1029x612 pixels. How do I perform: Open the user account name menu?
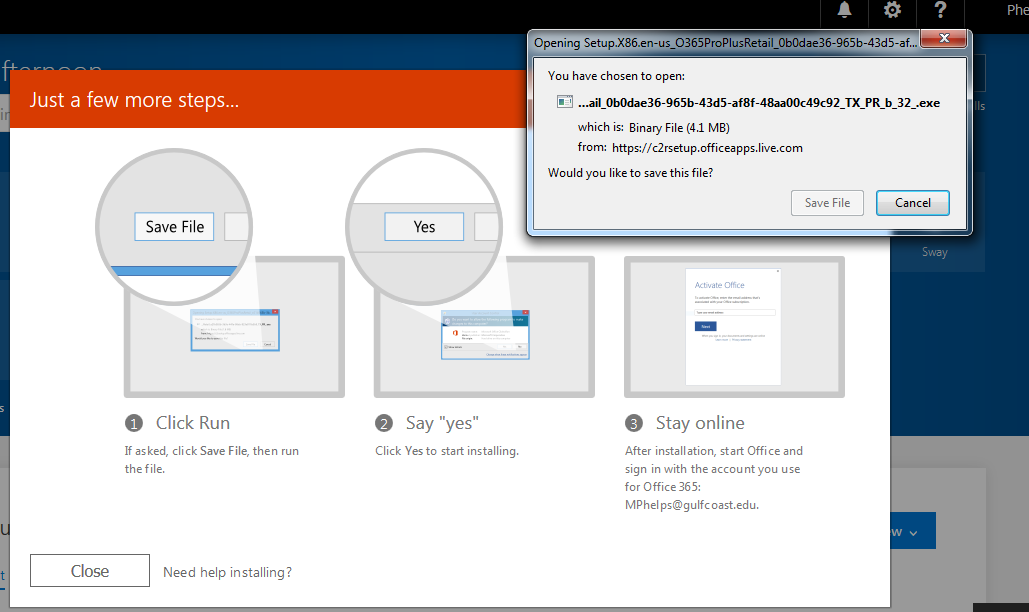pyautogui.click(x=1016, y=11)
